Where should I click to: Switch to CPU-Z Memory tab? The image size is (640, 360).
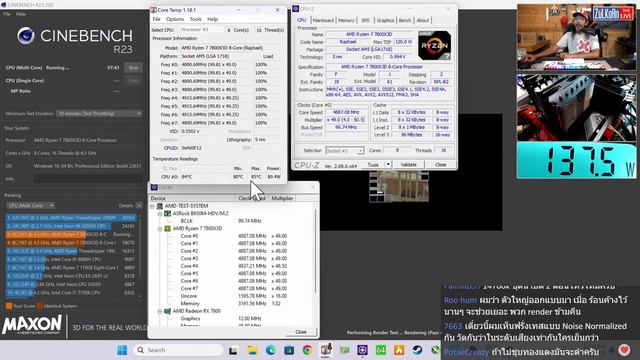click(x=346, y=20)
